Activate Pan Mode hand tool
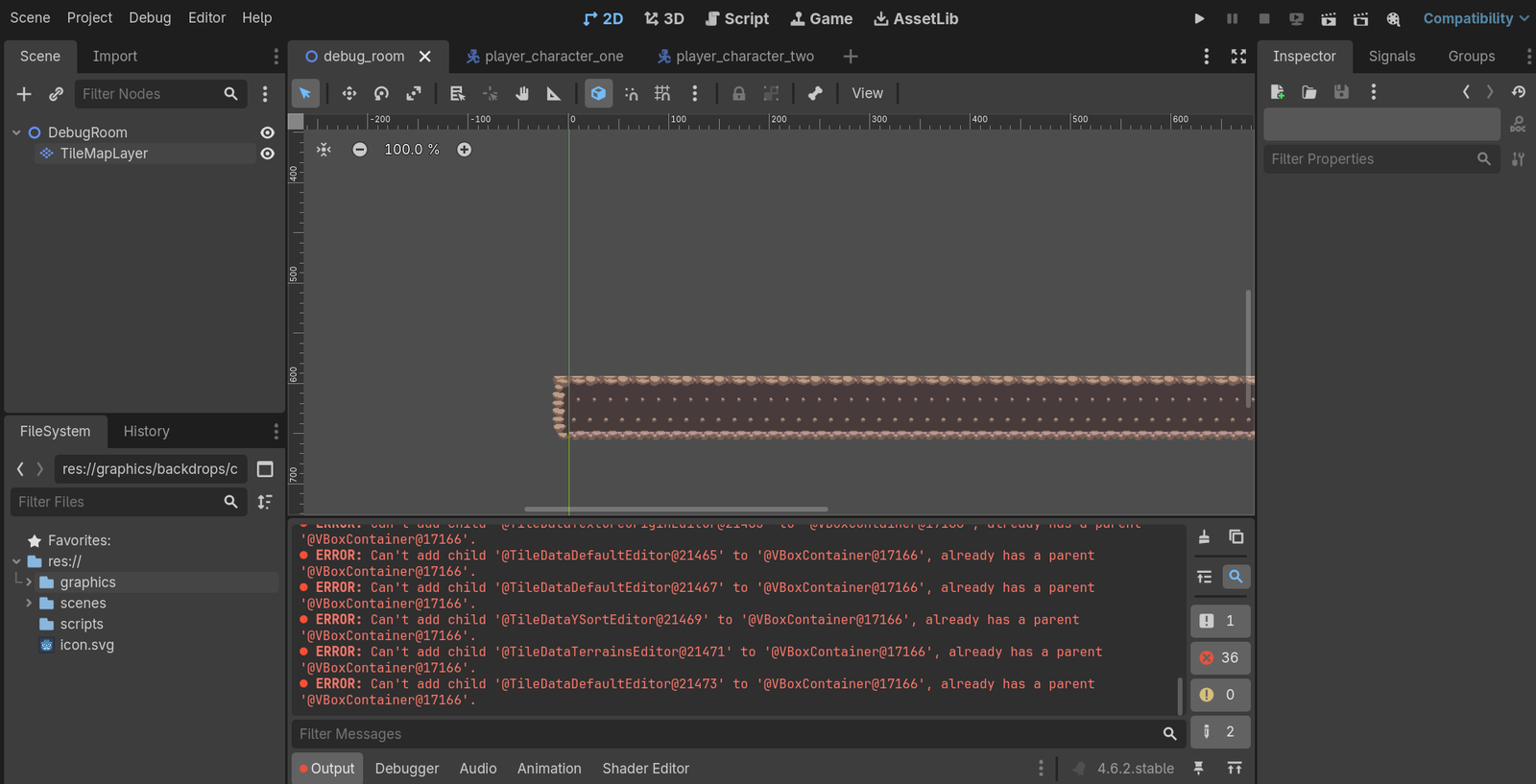 (x=522, y=93)
